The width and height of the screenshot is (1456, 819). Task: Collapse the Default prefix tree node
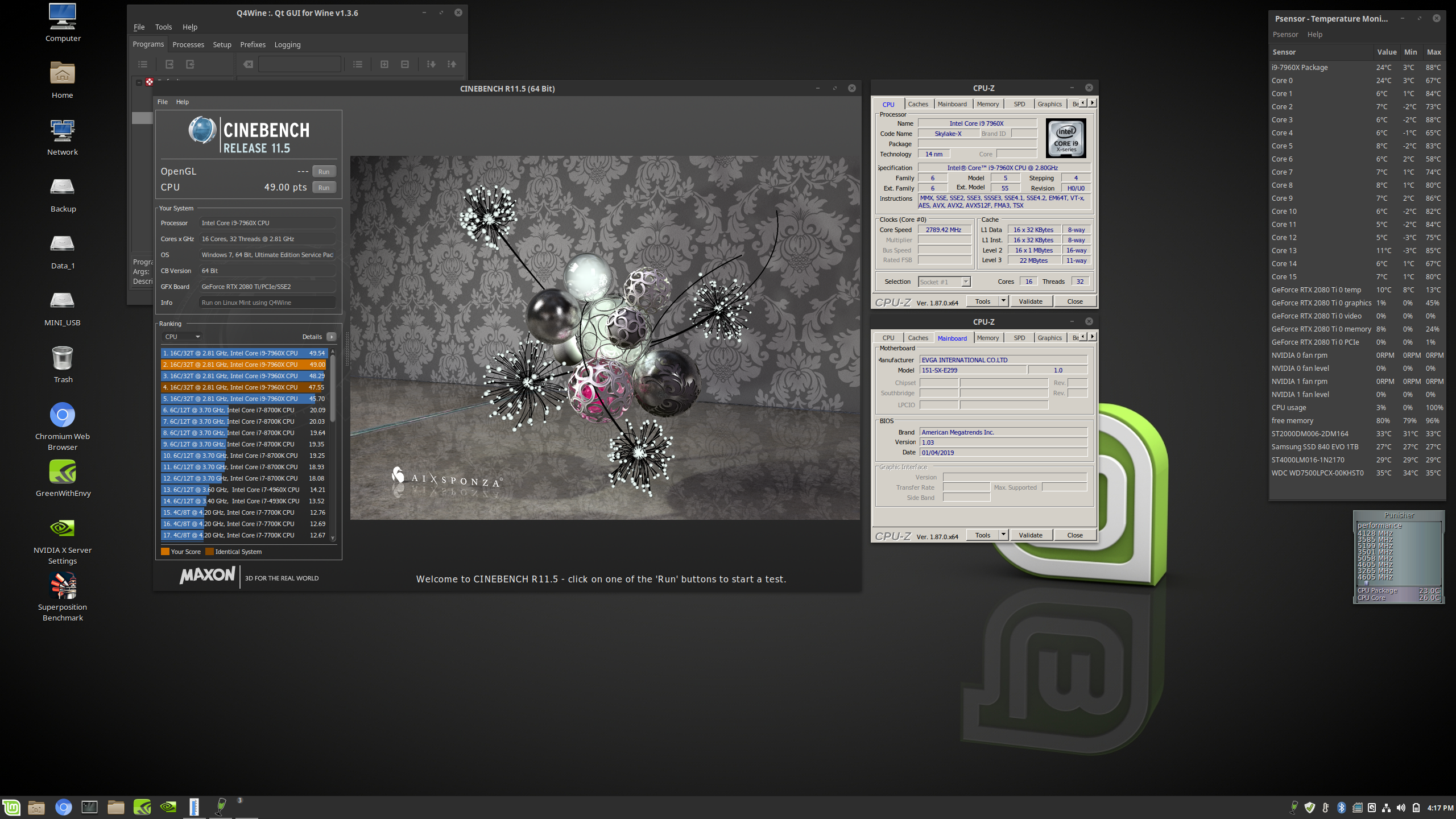[139, 82]
